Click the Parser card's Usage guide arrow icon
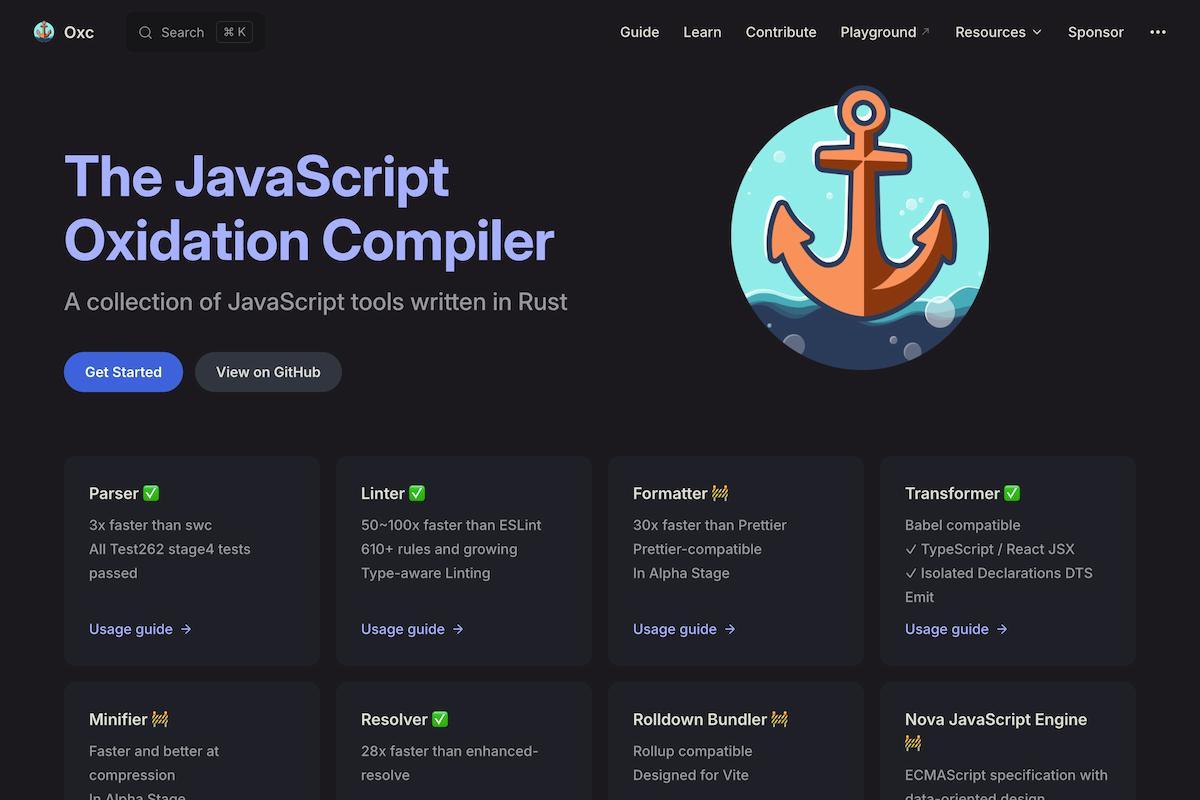 click(x=186, y=629)
